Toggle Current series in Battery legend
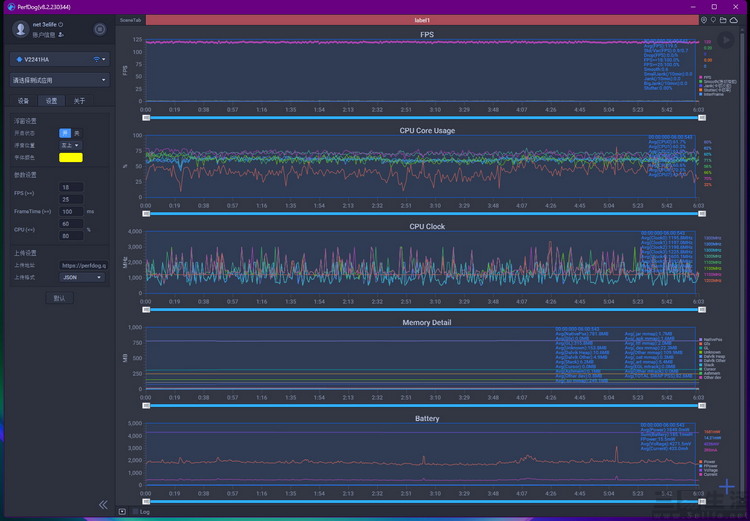The image size is (750, 521). pos(708,475)
